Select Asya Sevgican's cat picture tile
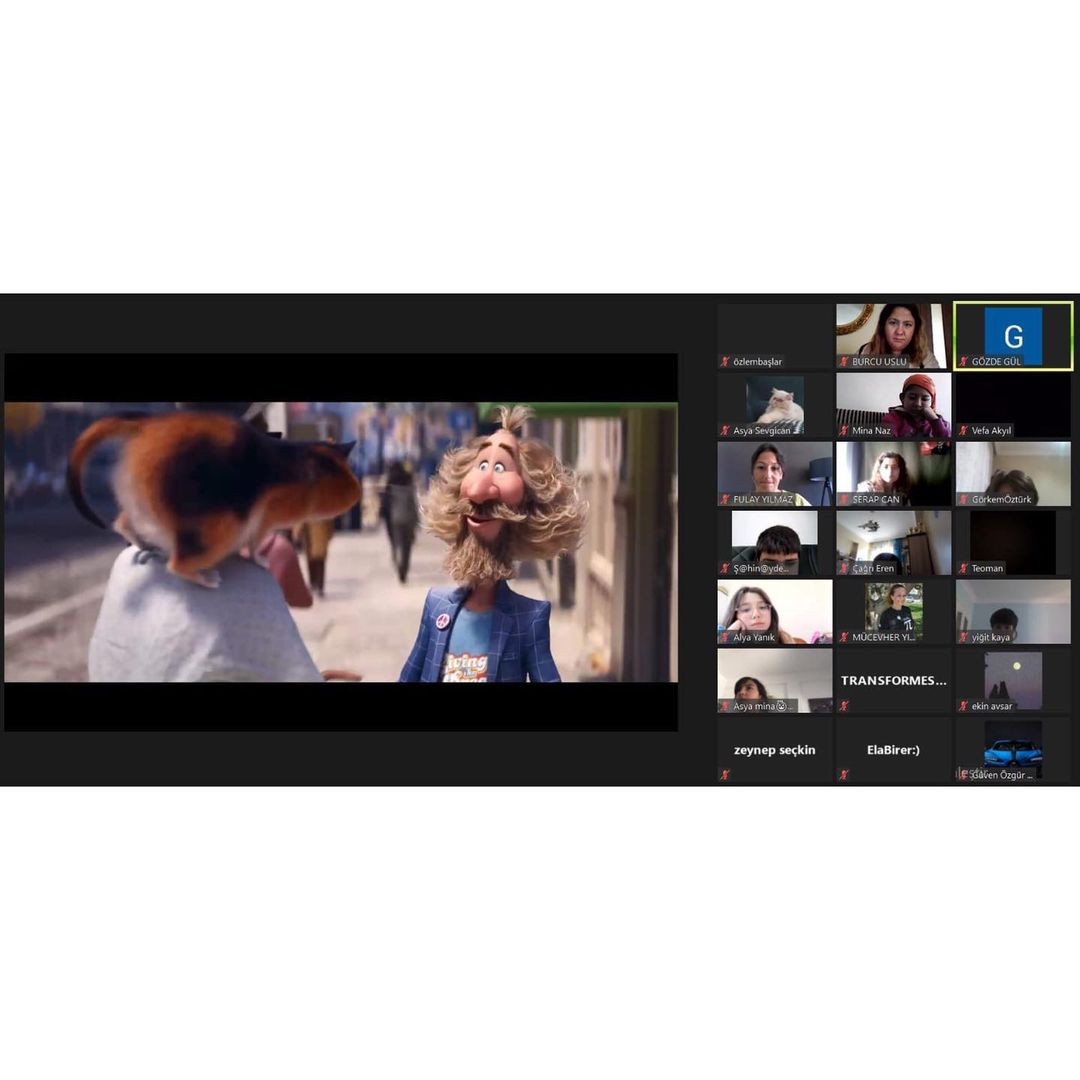Viewport: 1080px width, 1080px height. [x=775, y=404]
